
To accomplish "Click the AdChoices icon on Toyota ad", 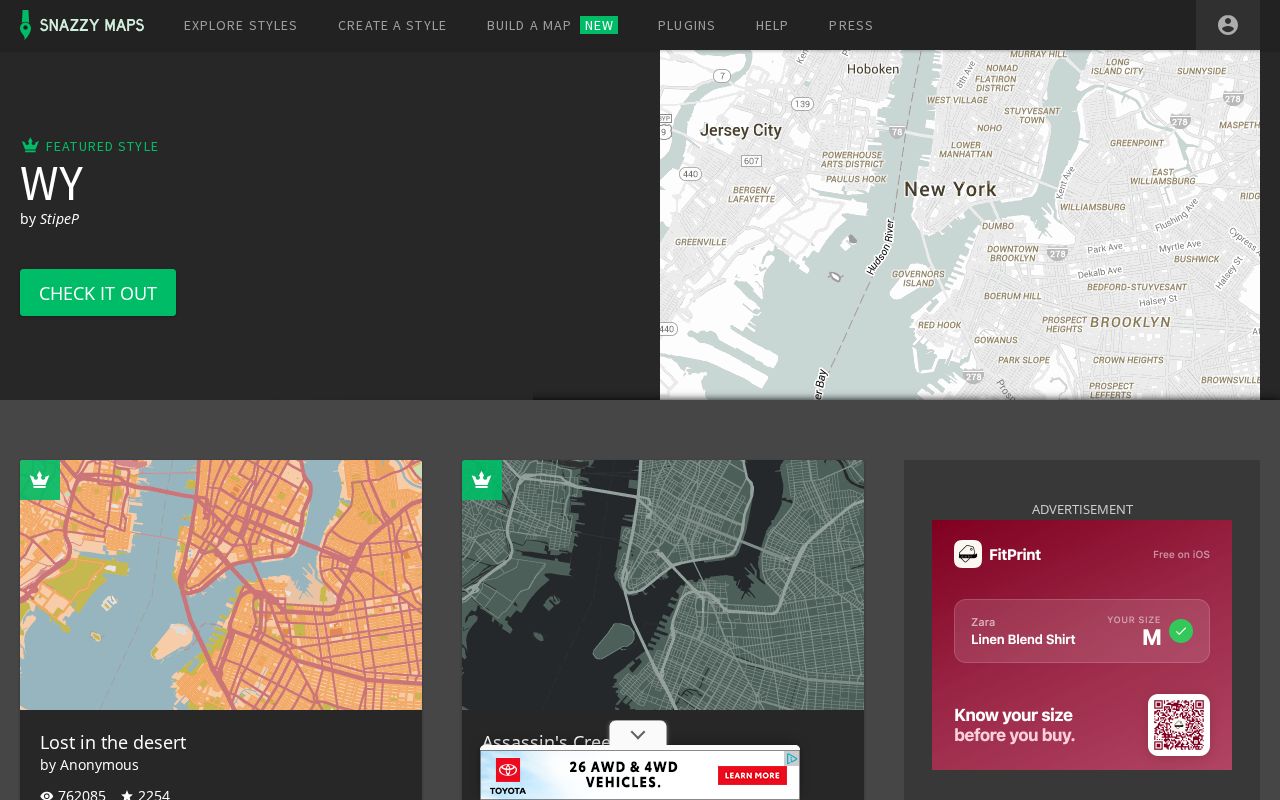I will point(791,759).
